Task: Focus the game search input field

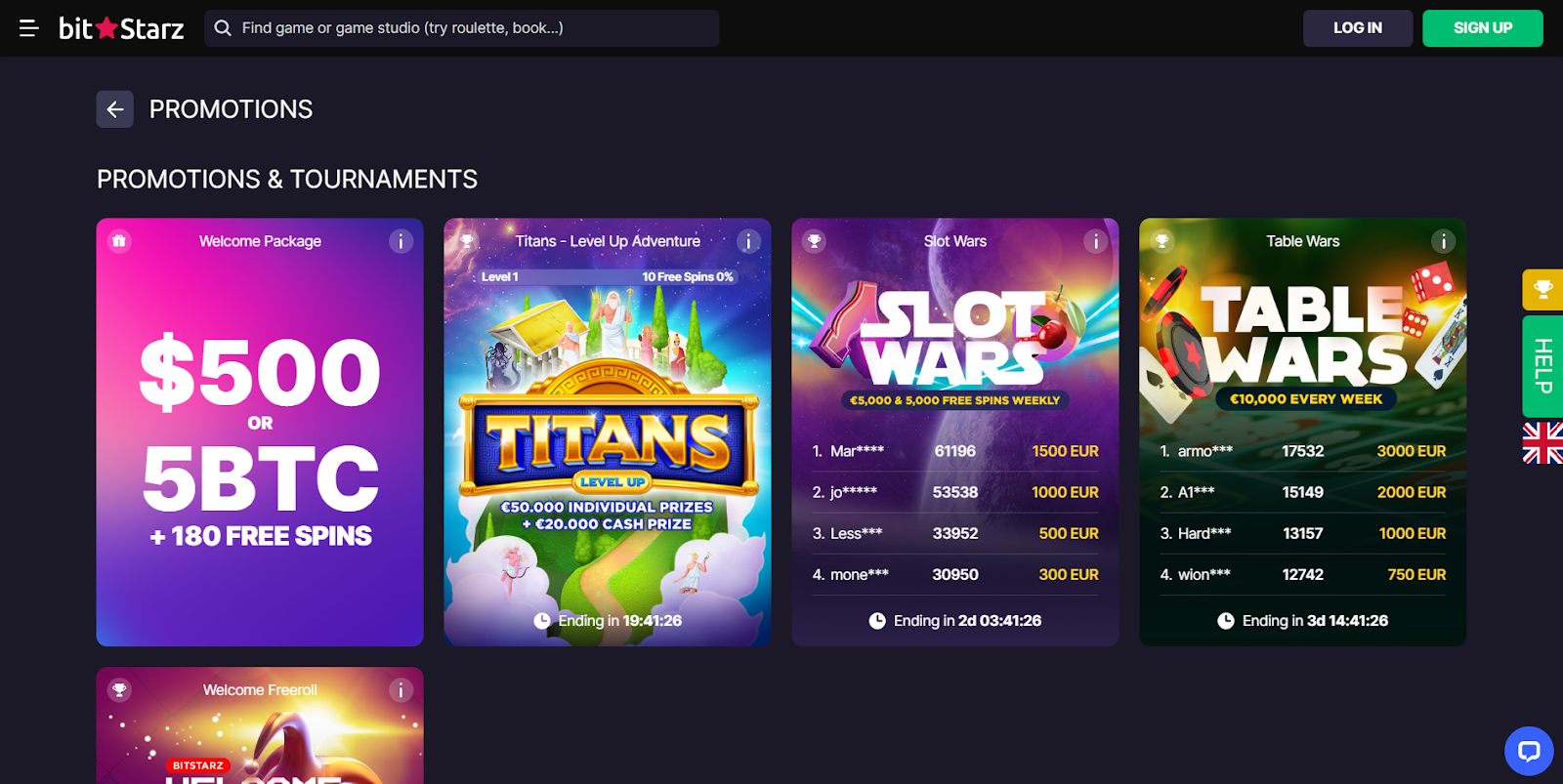Action: pyautogui.click(x=461, y=28)
